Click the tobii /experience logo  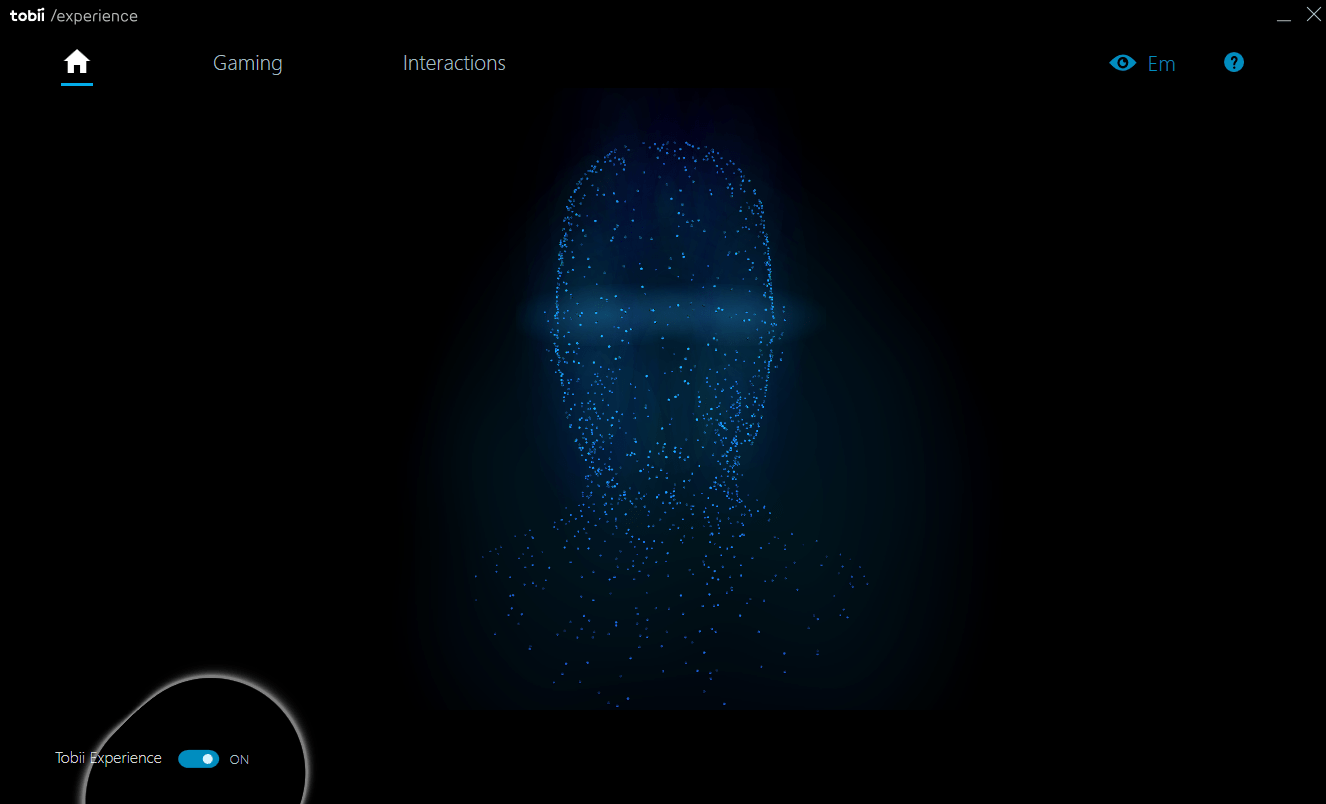click(74, 15)
